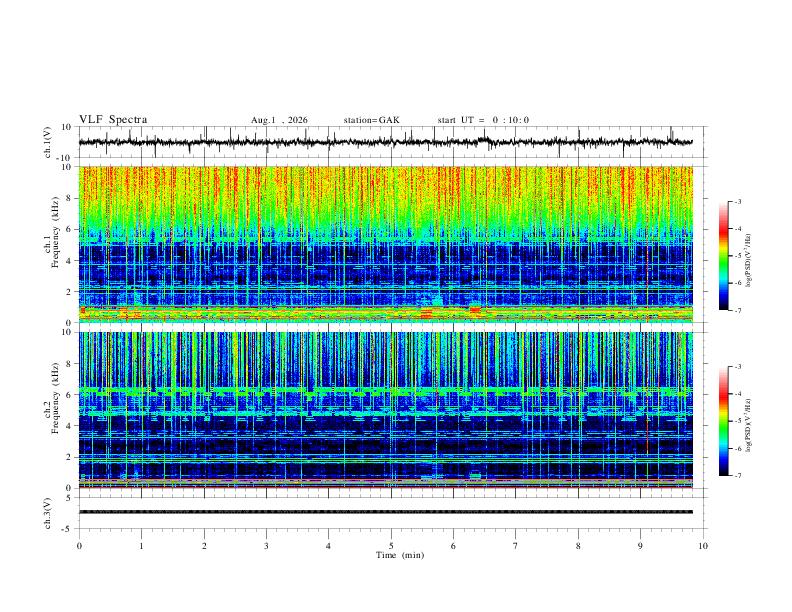Click the ch.1 PSD color scale bar
This screenshot has height=612, width=792.
(723, 256)
